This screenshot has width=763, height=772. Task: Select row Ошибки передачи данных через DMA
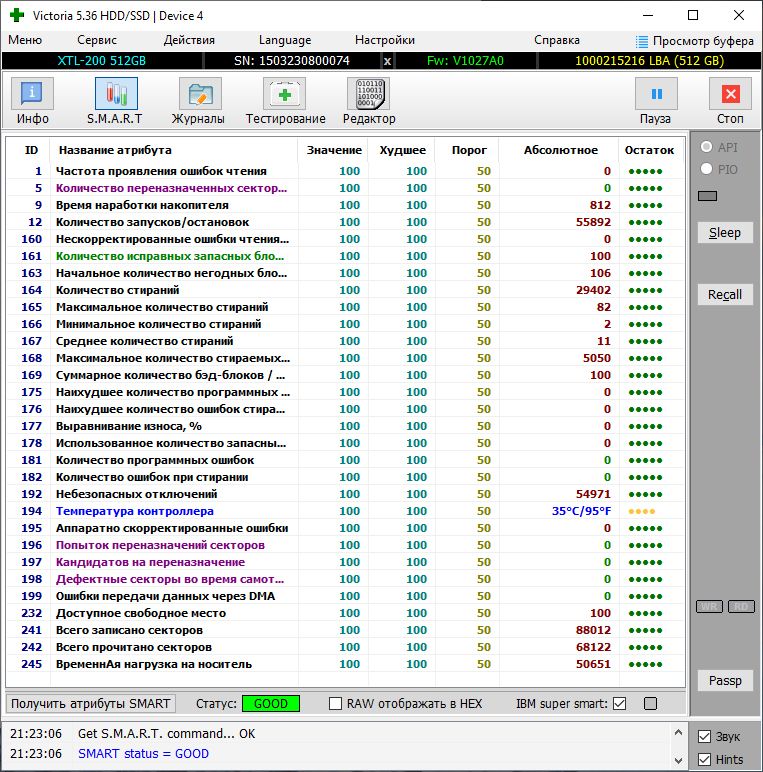345,596
